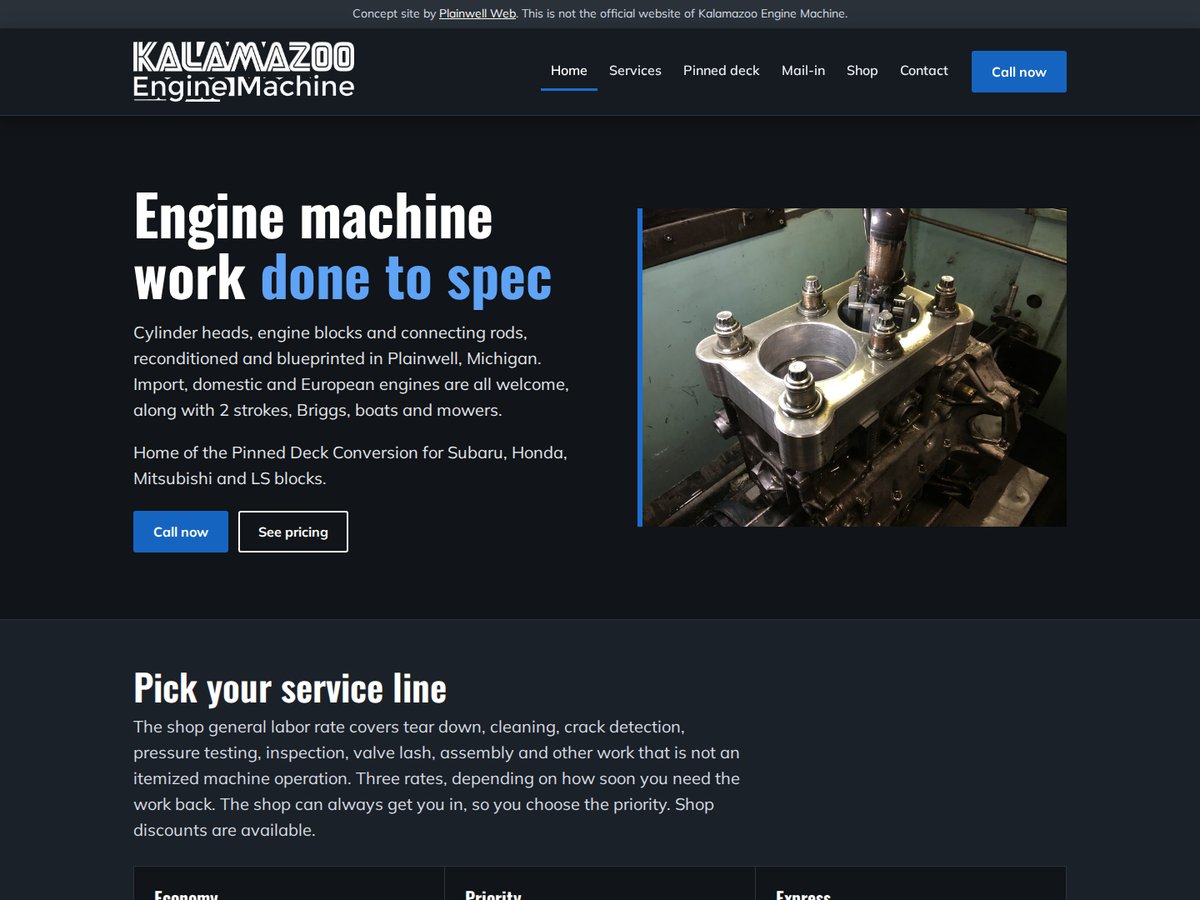Click the top concept site disclaimer text

tap(600, 14)
